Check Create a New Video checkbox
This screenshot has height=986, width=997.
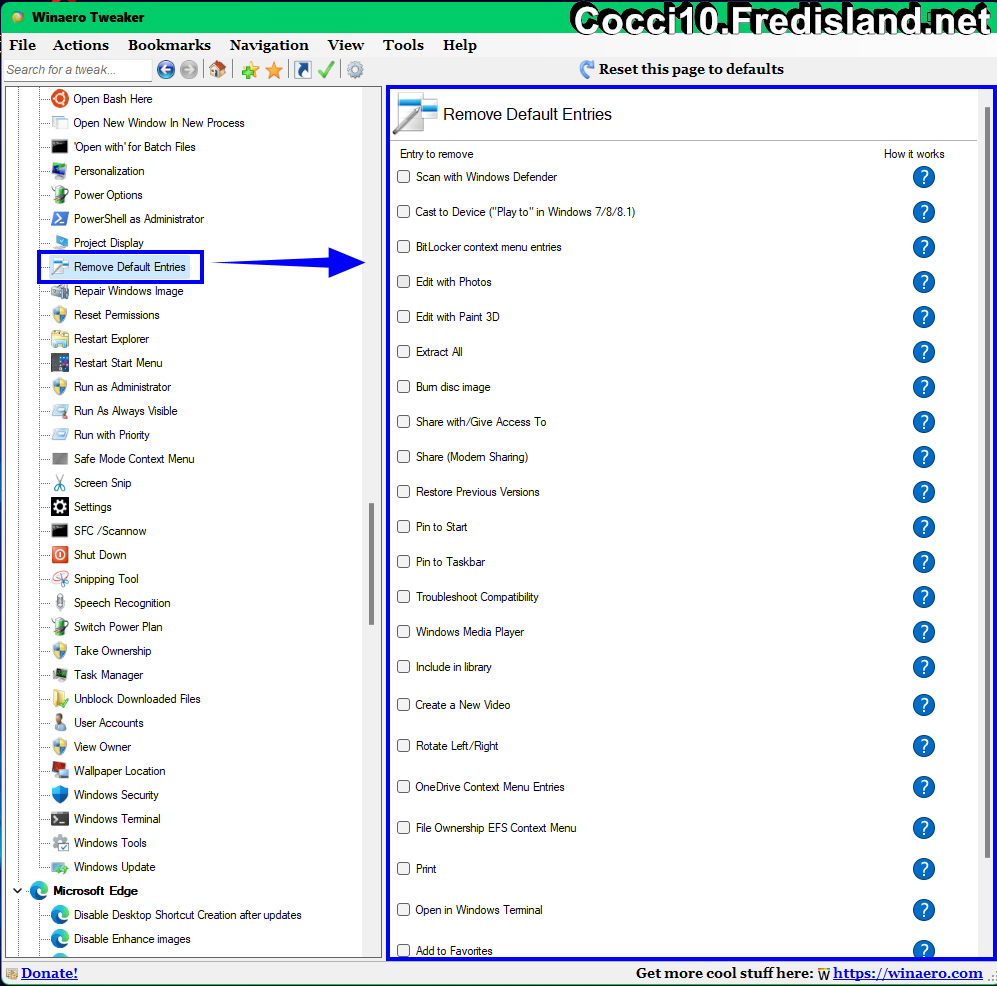coord(403,704)
